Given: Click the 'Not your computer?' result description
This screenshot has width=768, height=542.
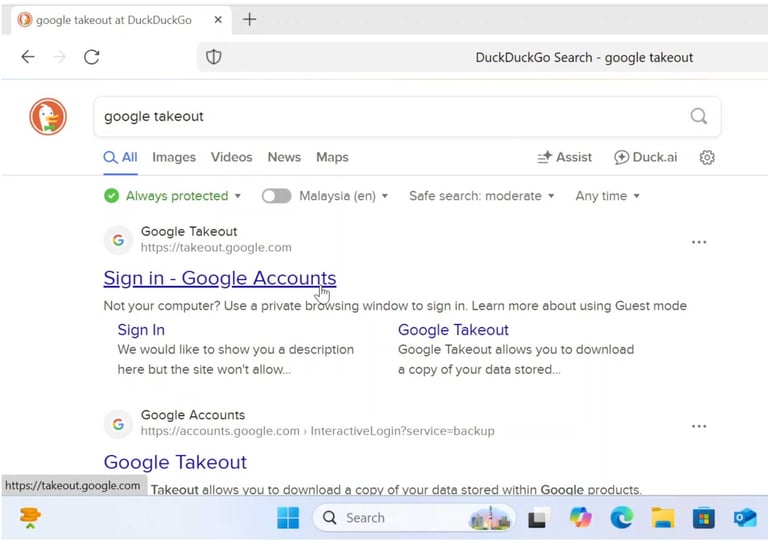Looking at the screenshot, I should tap(395, 306).
